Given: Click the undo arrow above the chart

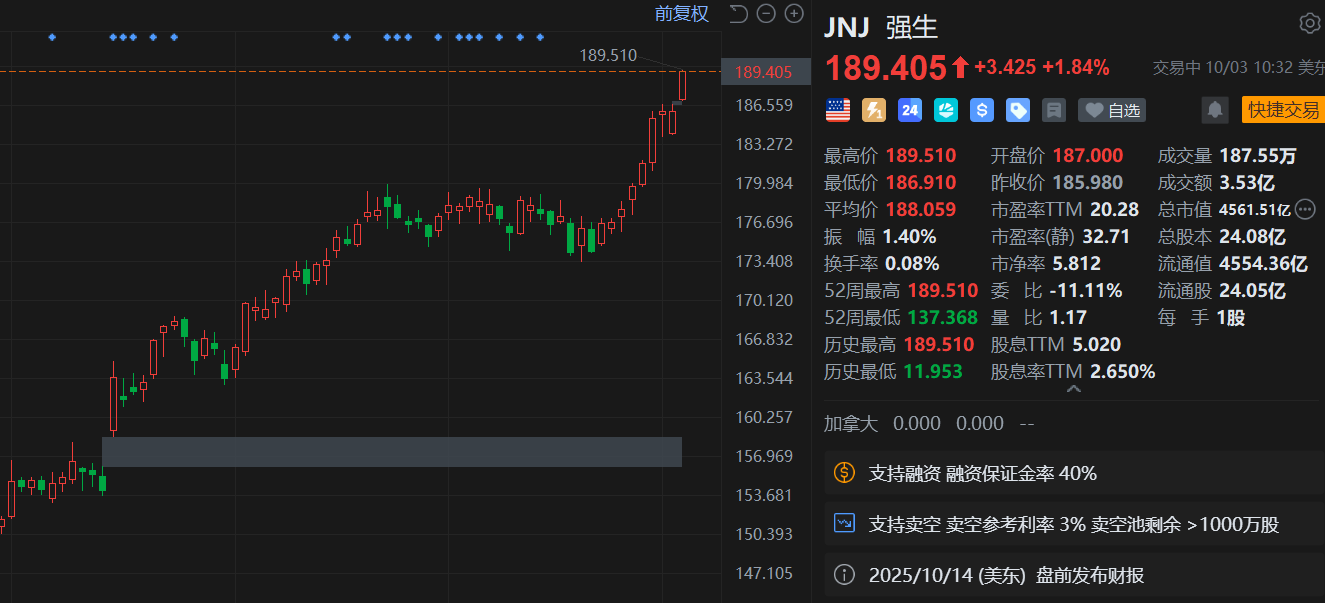Looking at the screenshot, I should (738, 14).
